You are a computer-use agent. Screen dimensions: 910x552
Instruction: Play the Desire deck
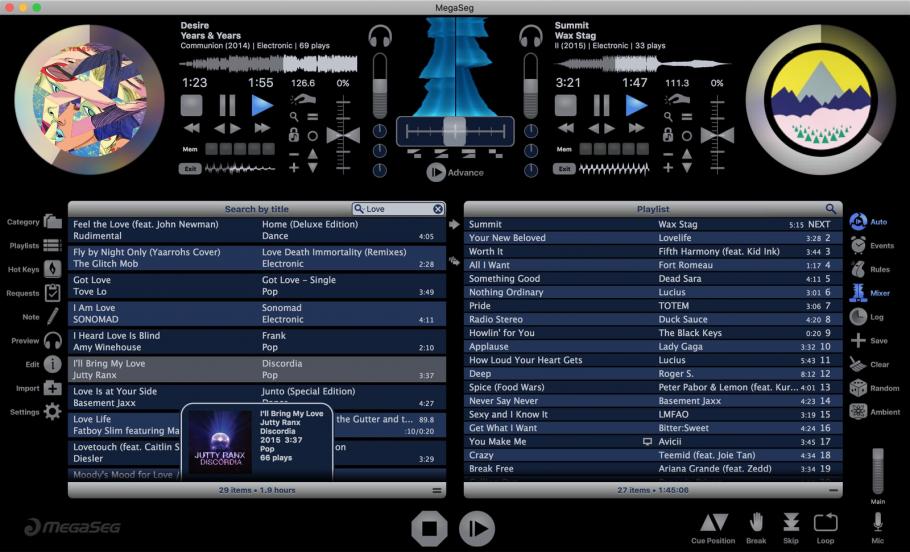click(x=262, y=106)
